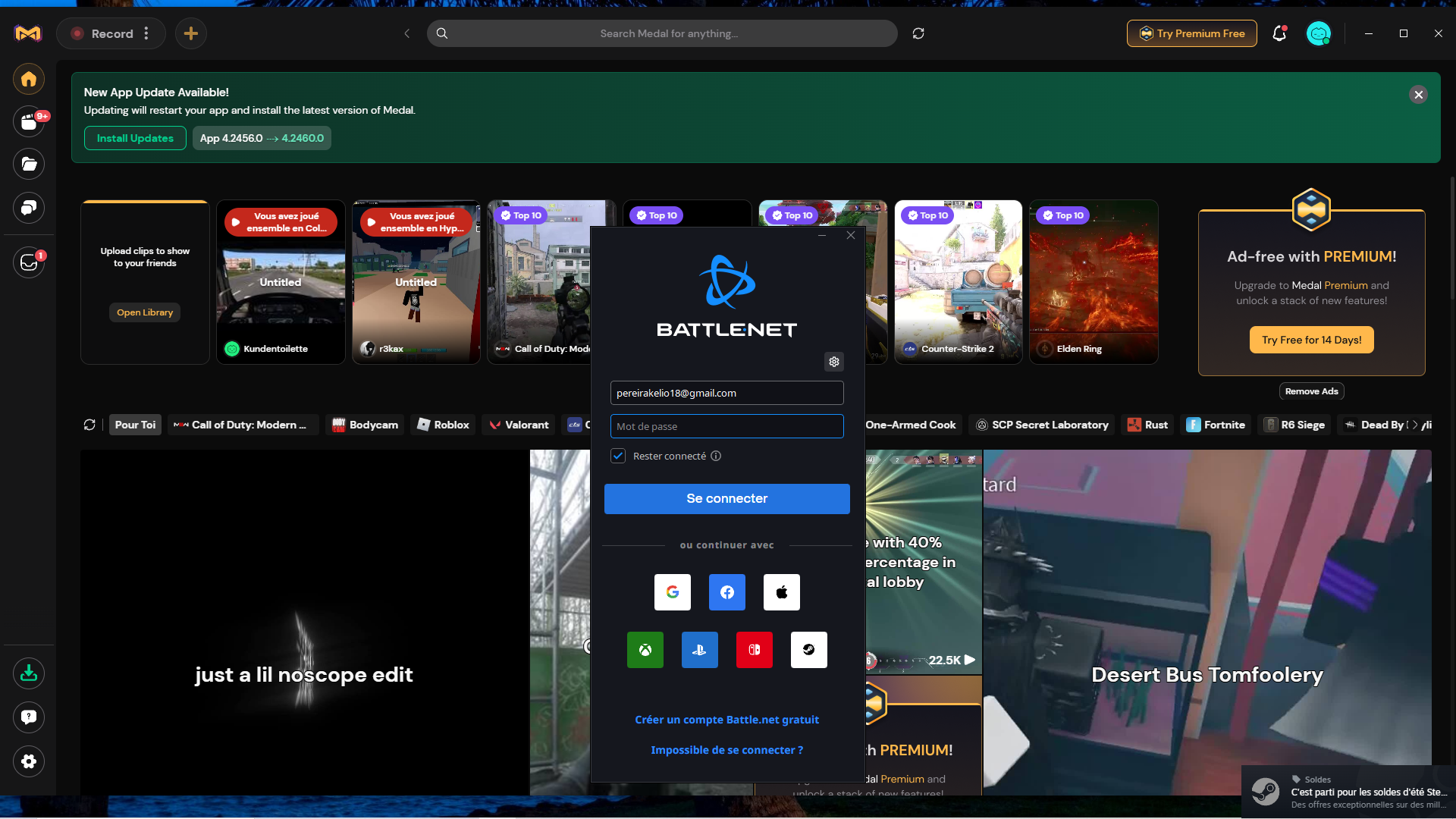This screenshot has height=819, width=1456.
Task: Click the Mot de passe field
Action: (727, 426)
